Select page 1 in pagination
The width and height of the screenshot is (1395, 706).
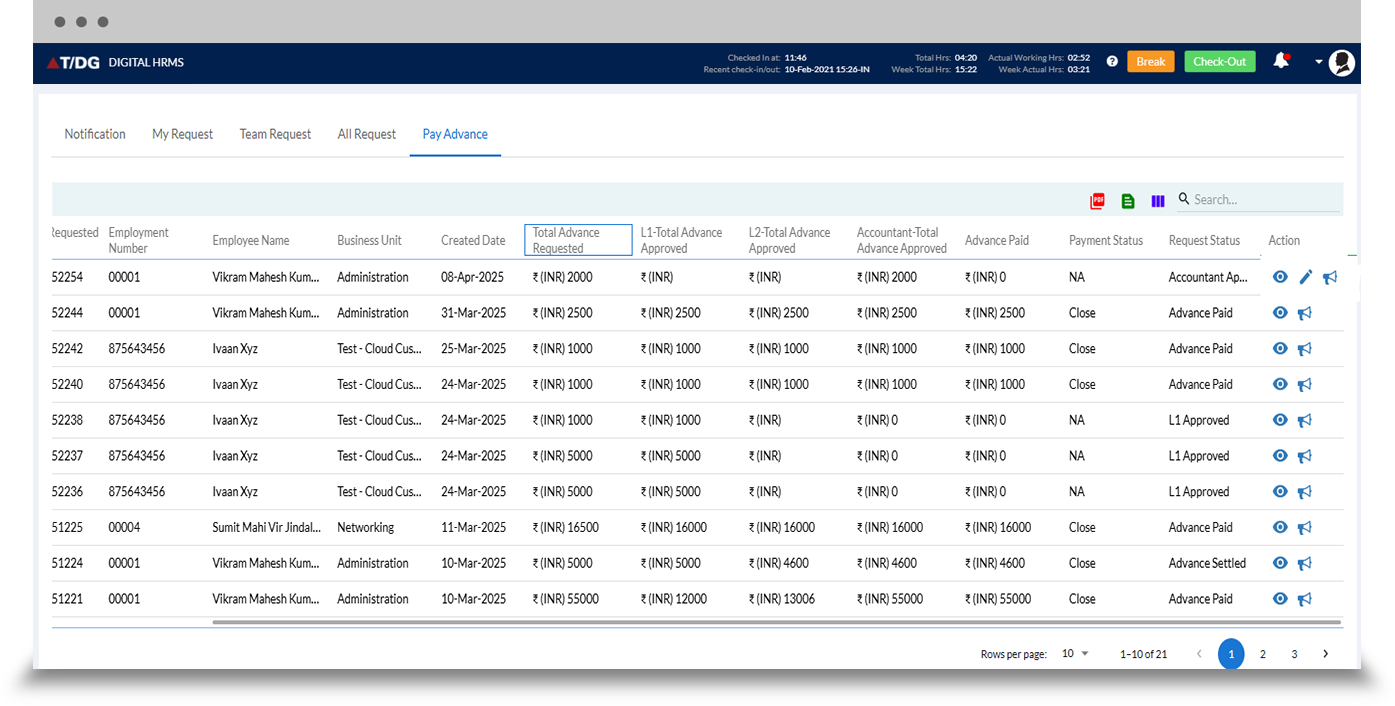coord(1231,654)
